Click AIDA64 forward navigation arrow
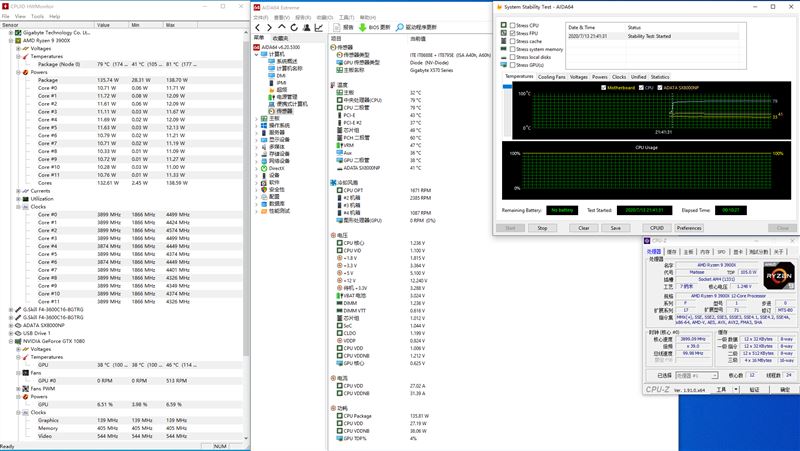Viewport: 800px width, 451px height. coord(269,28)
